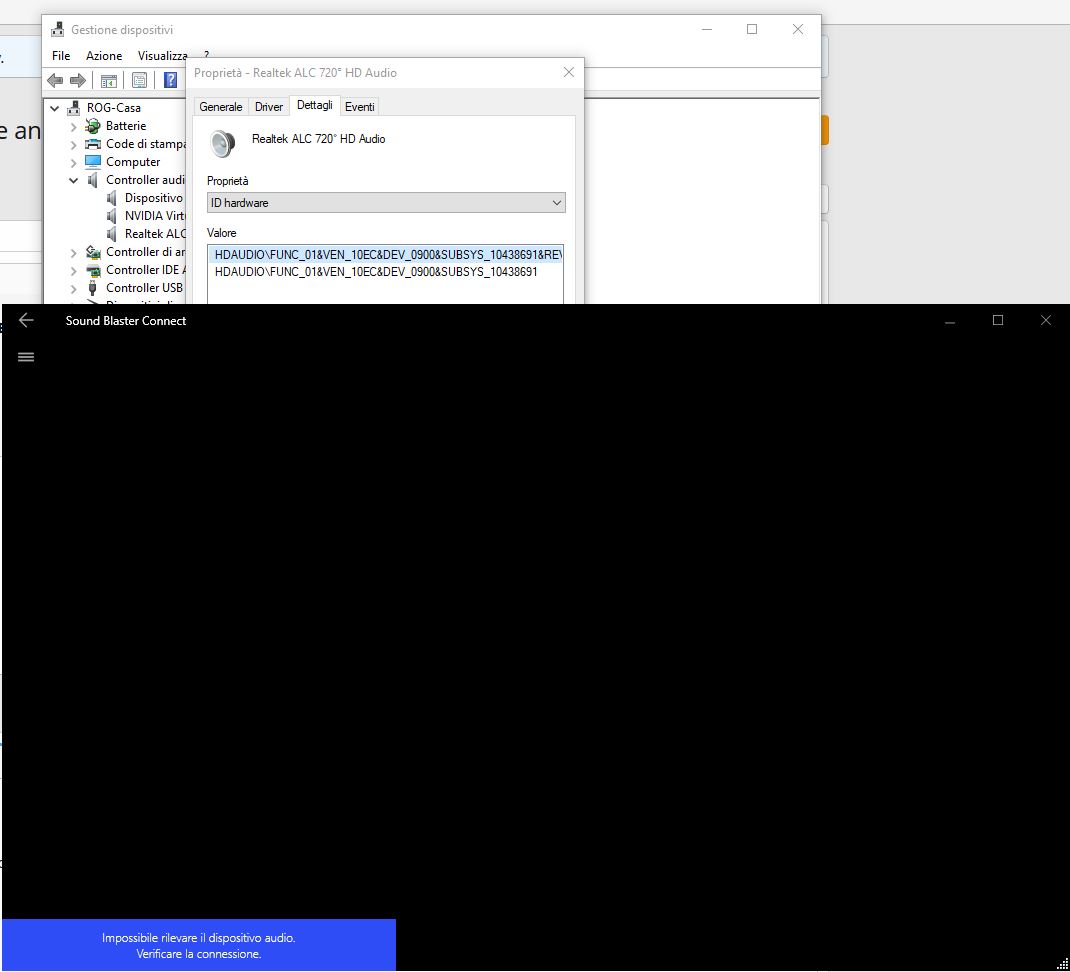Switch to the Eventi tab

click(x=360, y=106)
